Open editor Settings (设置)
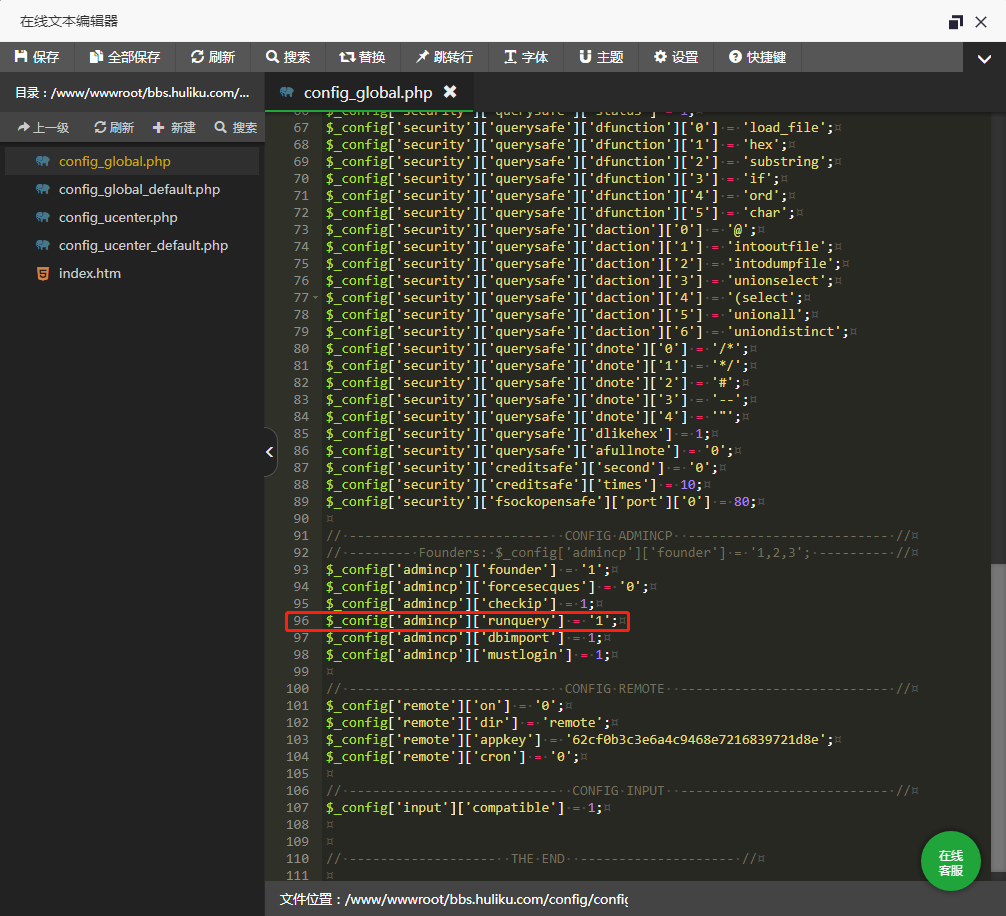Screen dimensions: 1006x916 point(676,57)
